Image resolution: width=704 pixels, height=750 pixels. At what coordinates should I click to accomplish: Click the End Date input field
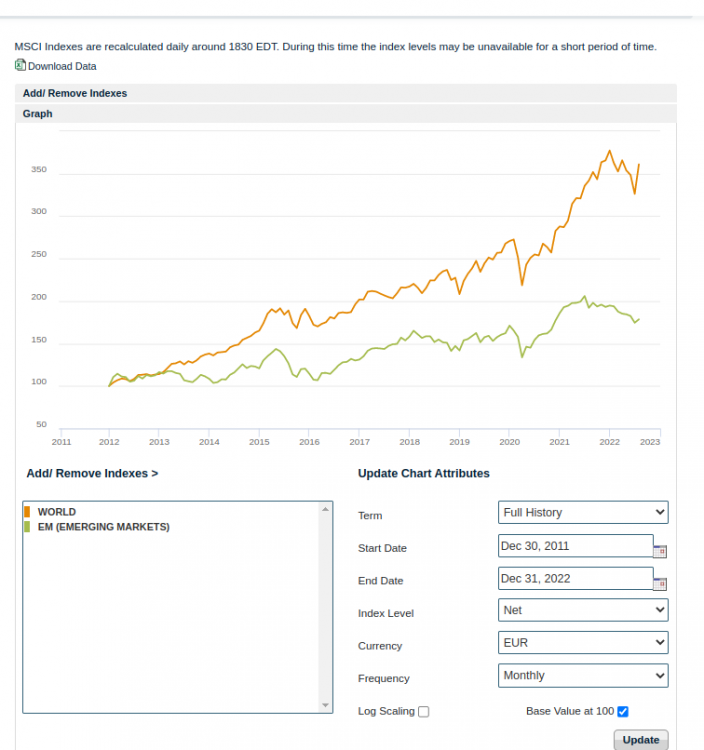[x=575, y=579]
